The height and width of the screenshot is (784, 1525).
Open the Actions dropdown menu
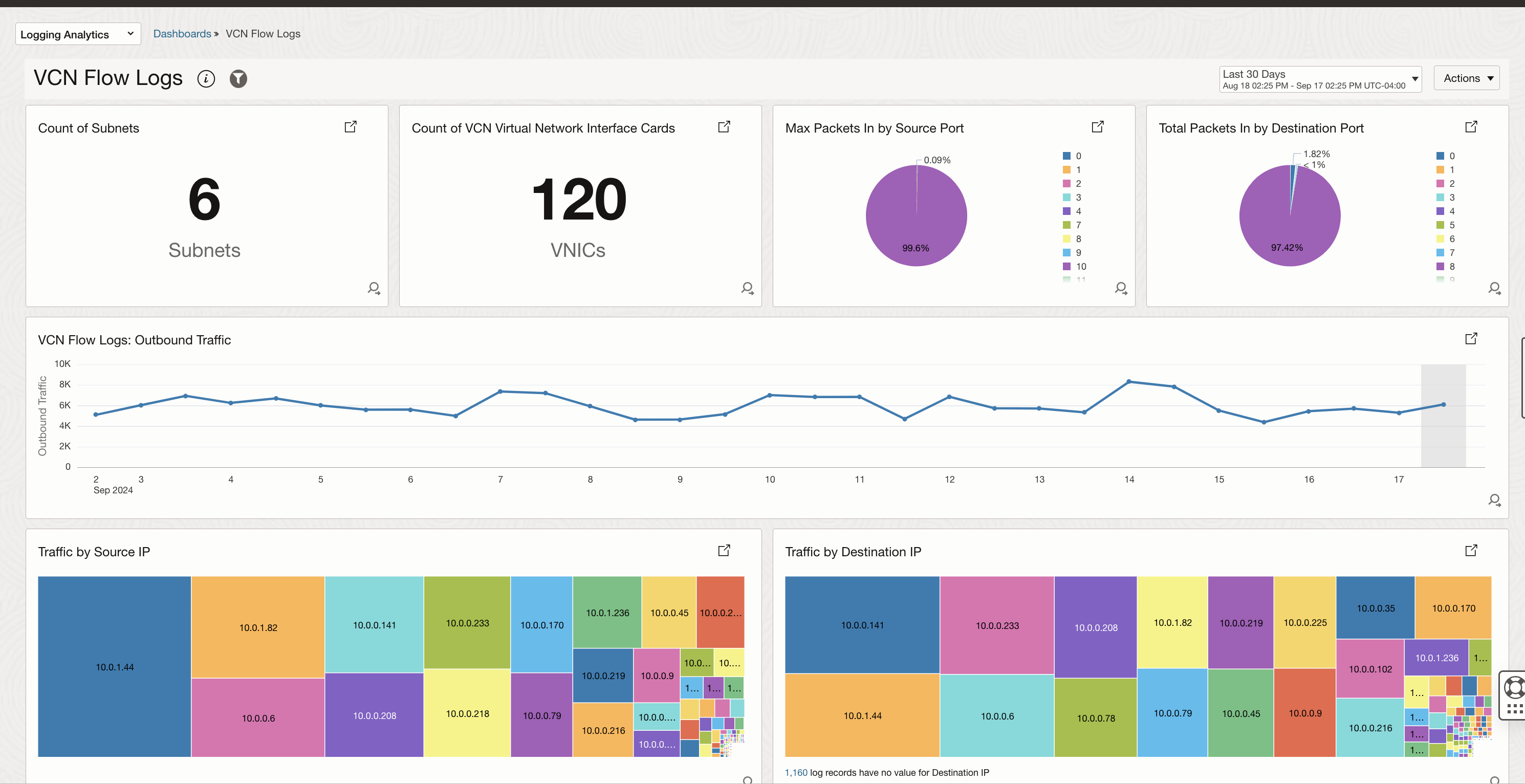point(1466,78)
